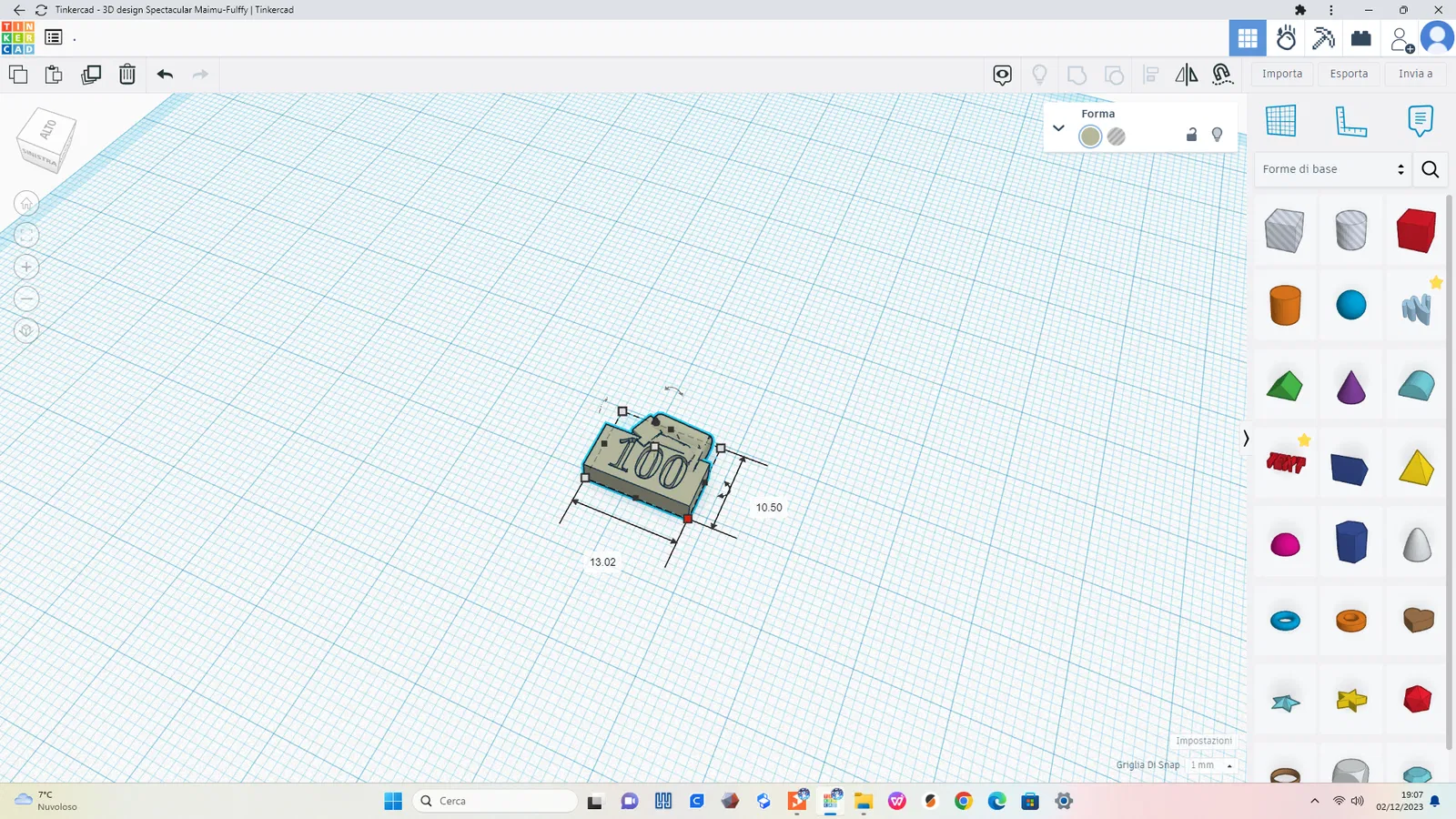Click the Copy icon in the toolbar
Screen dimensions: 1456x819
pyautogui.click(x=18, y=75)
